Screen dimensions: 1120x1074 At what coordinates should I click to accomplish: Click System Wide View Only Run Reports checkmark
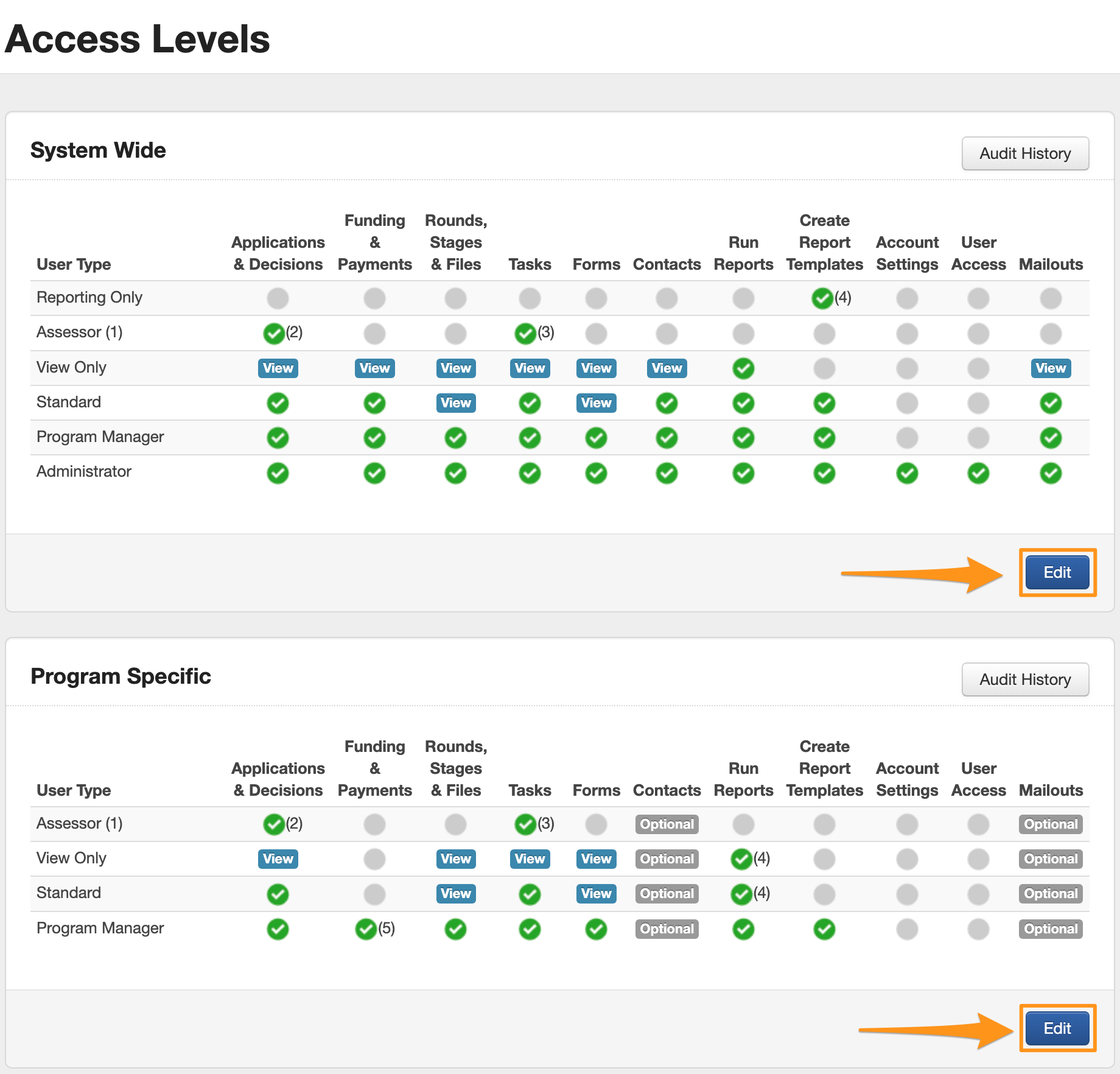tap(743, 368)
